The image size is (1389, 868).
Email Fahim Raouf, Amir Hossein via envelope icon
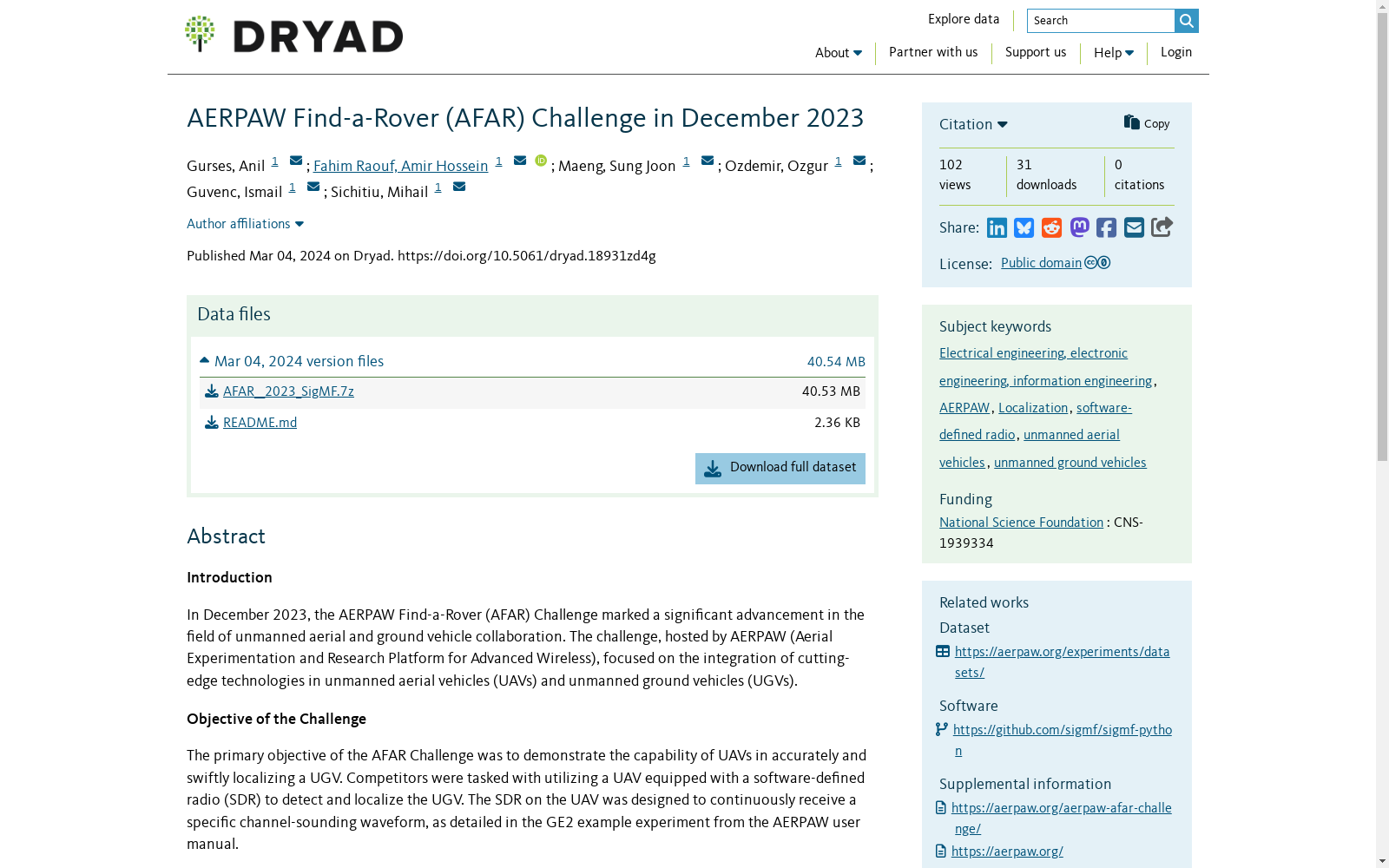(x=520, y=161)
